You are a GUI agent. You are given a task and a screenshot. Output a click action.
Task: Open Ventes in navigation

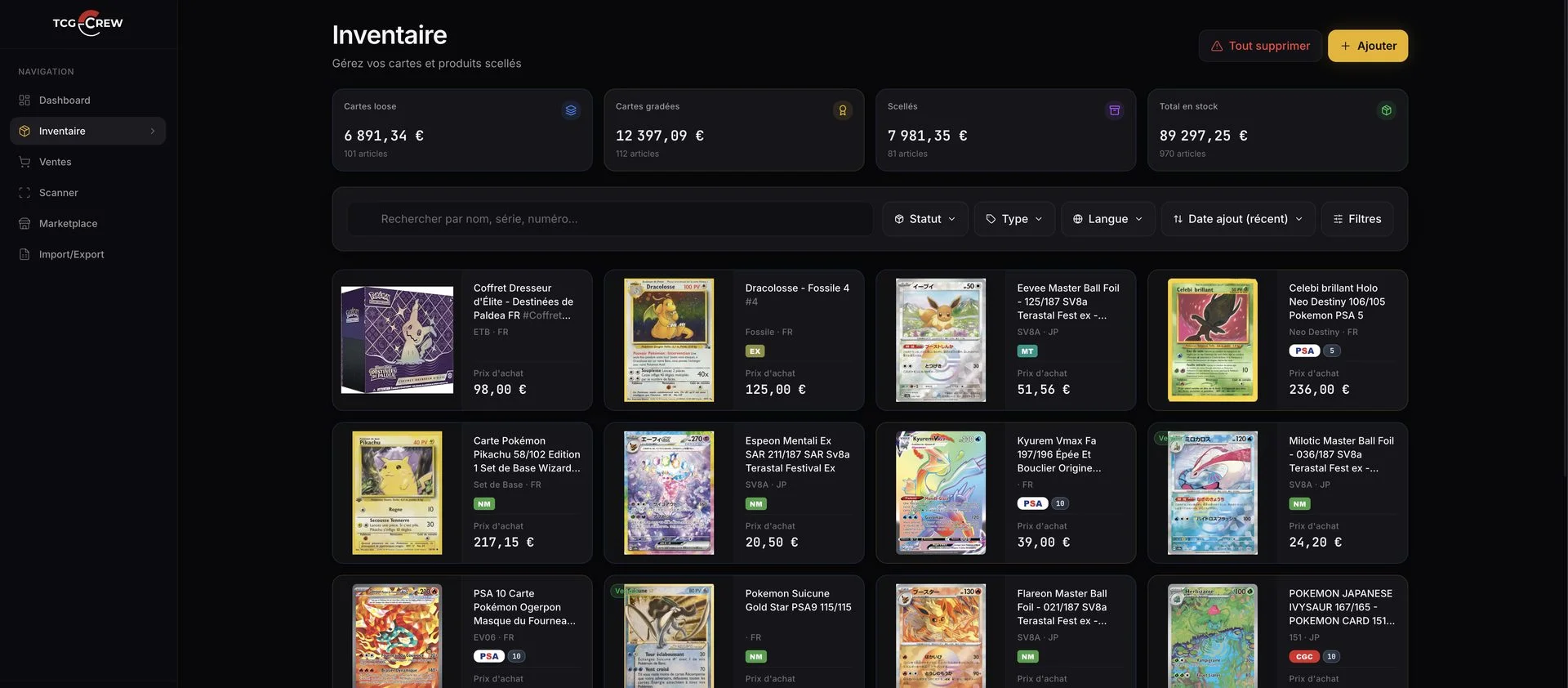(x=88, y=162)
